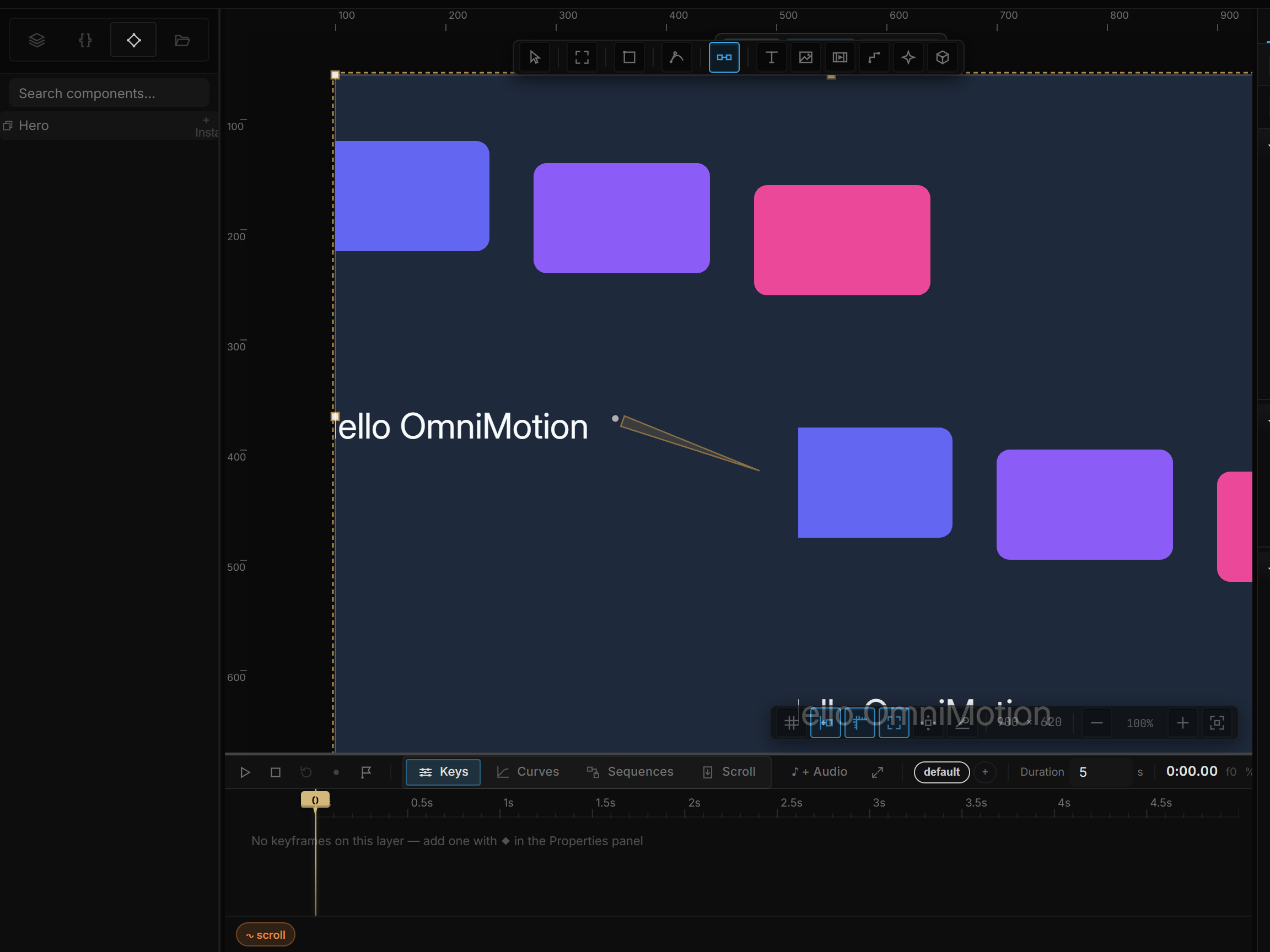This screenshot has width=1270, height=952.
Task: Select the Components diamond tab
Action: 133,40
